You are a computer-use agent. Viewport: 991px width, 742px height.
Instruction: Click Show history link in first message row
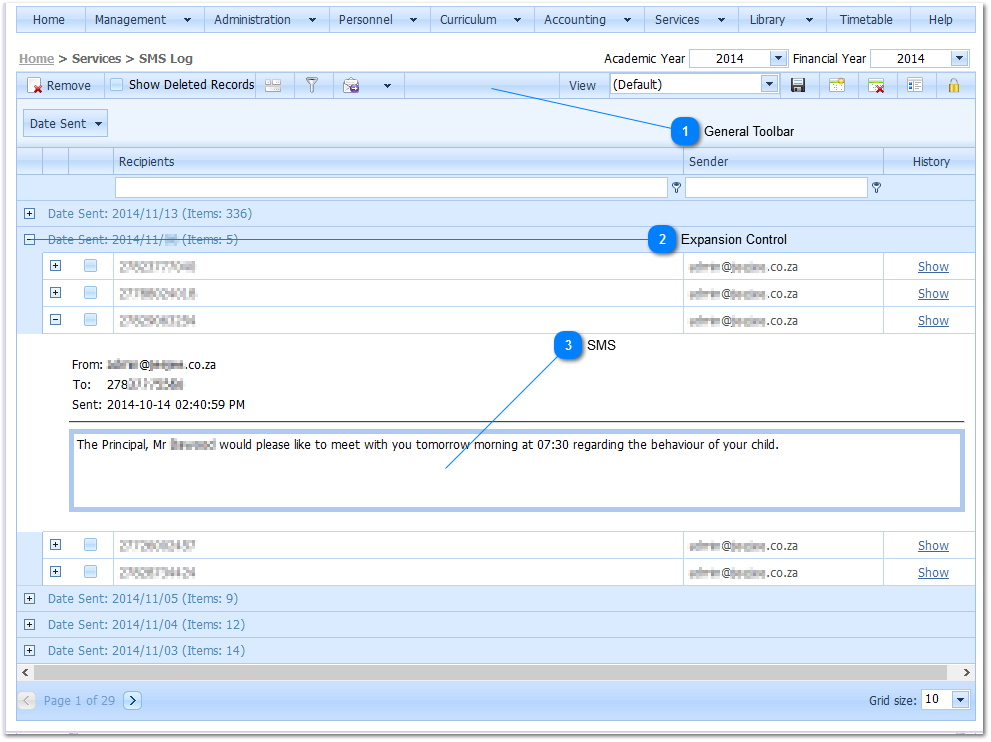[933, 267]
